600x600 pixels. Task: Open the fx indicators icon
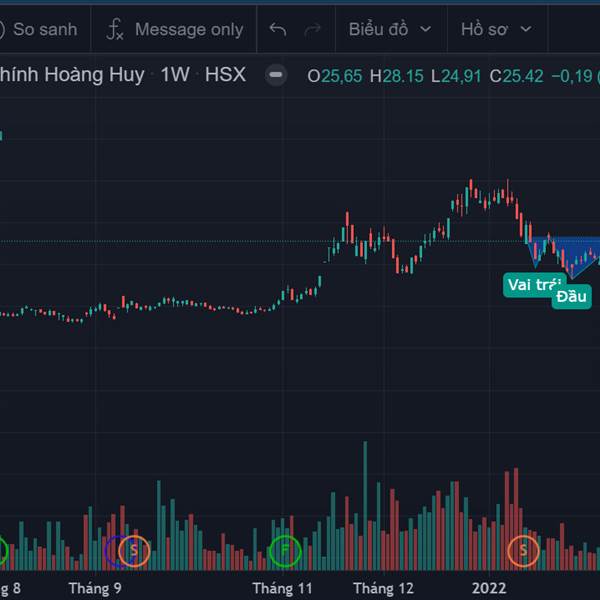pos(116,30)
